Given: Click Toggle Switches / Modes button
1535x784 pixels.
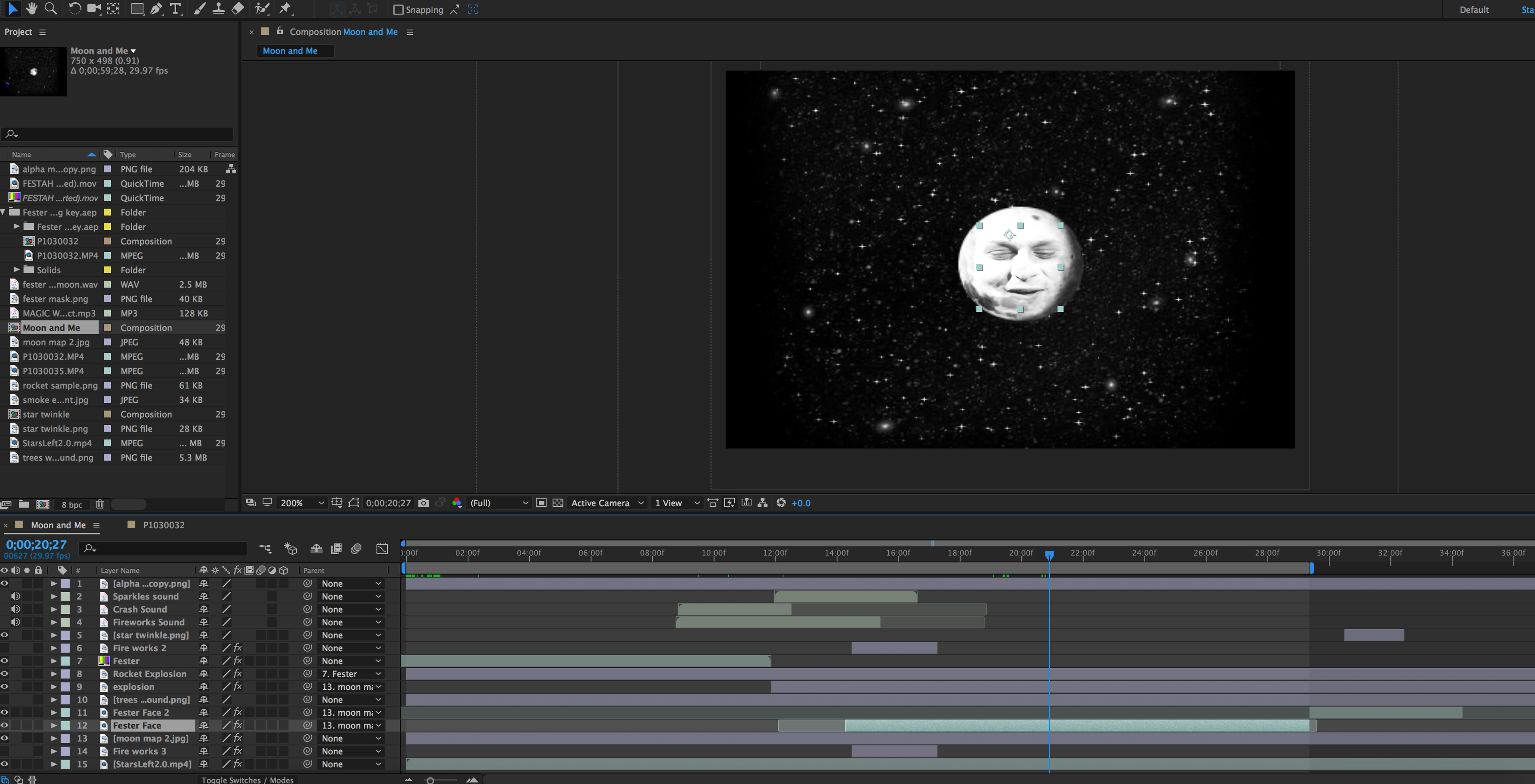Looking at the screenshot, I should coord(247,779).
